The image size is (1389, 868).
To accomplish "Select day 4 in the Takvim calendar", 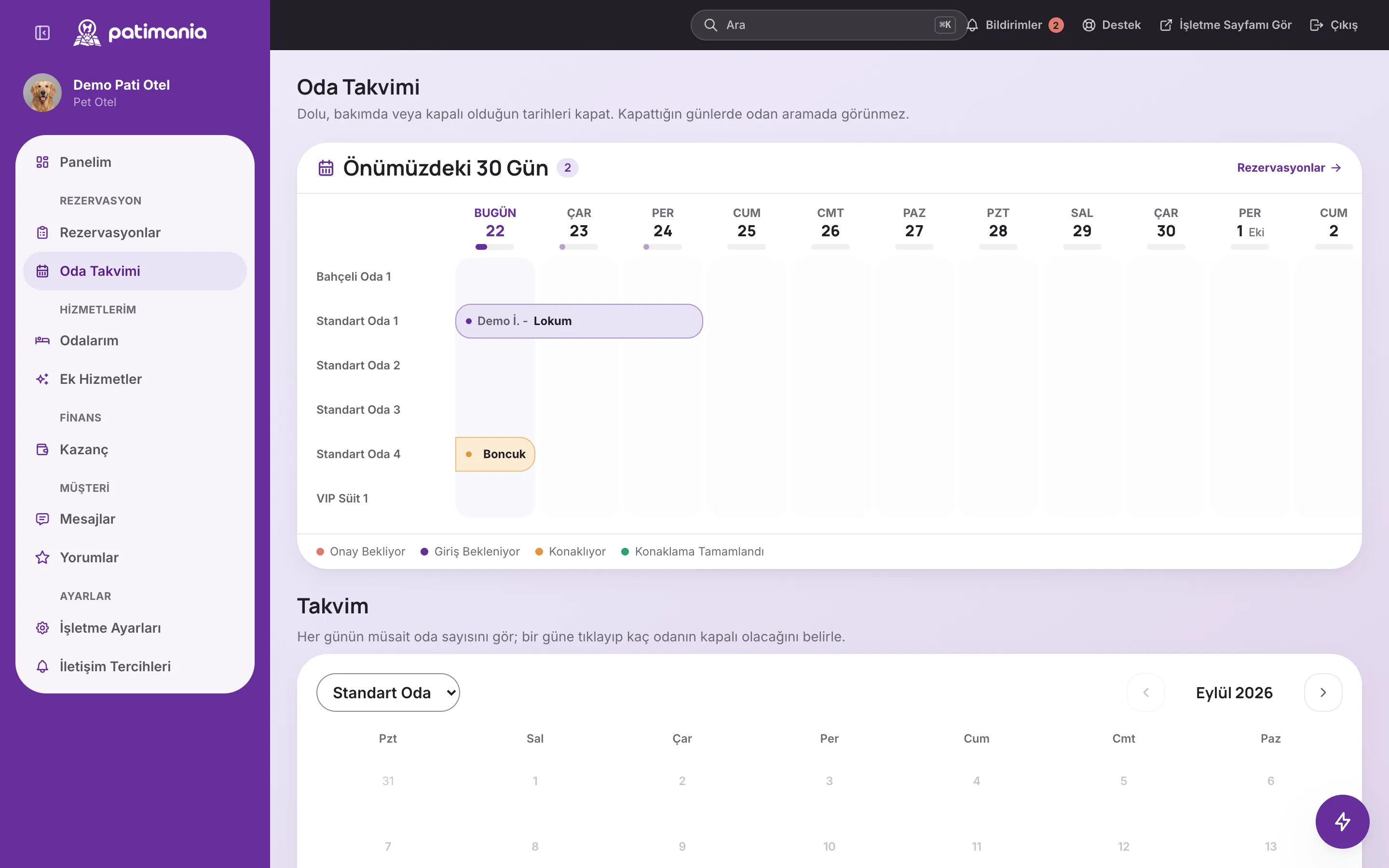I will click(976, 781).
